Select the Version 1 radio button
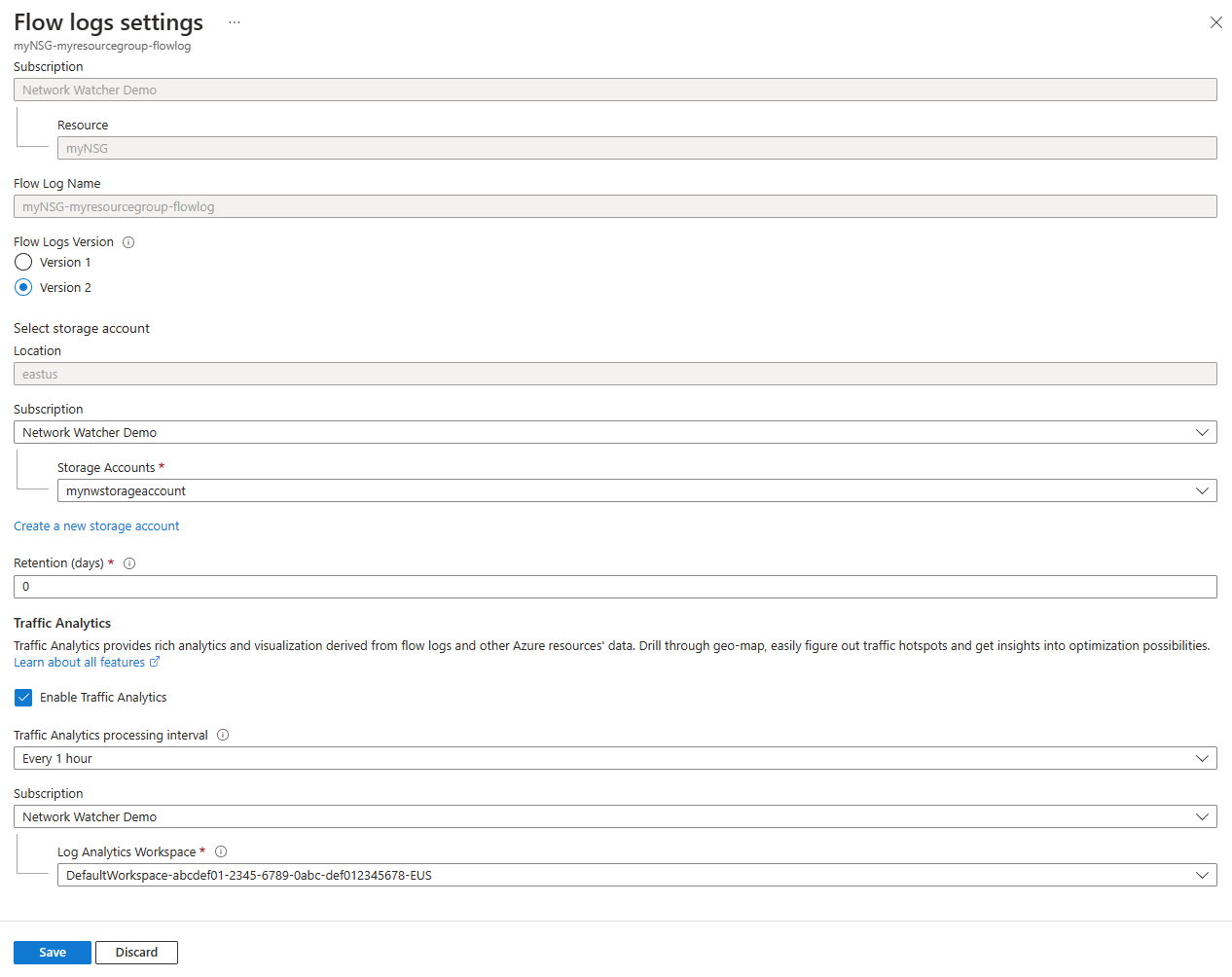The image size is (1232, 977). tap(24, 263)
